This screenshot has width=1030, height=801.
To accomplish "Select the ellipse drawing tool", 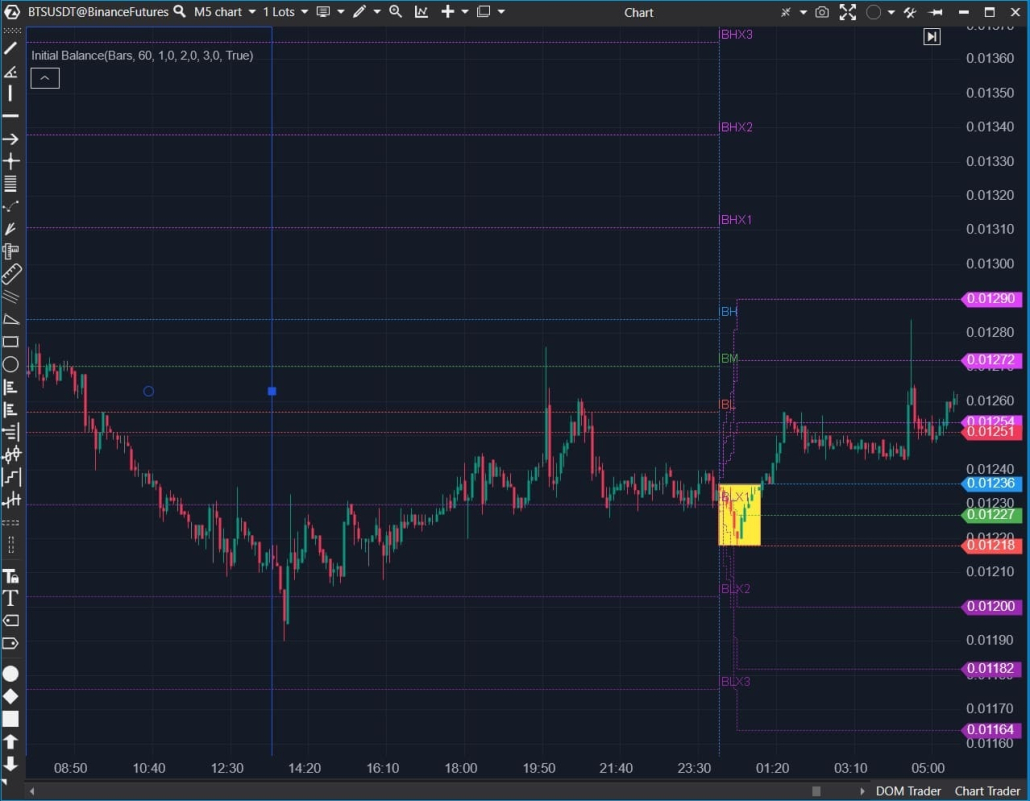I will tap(11, 363).
